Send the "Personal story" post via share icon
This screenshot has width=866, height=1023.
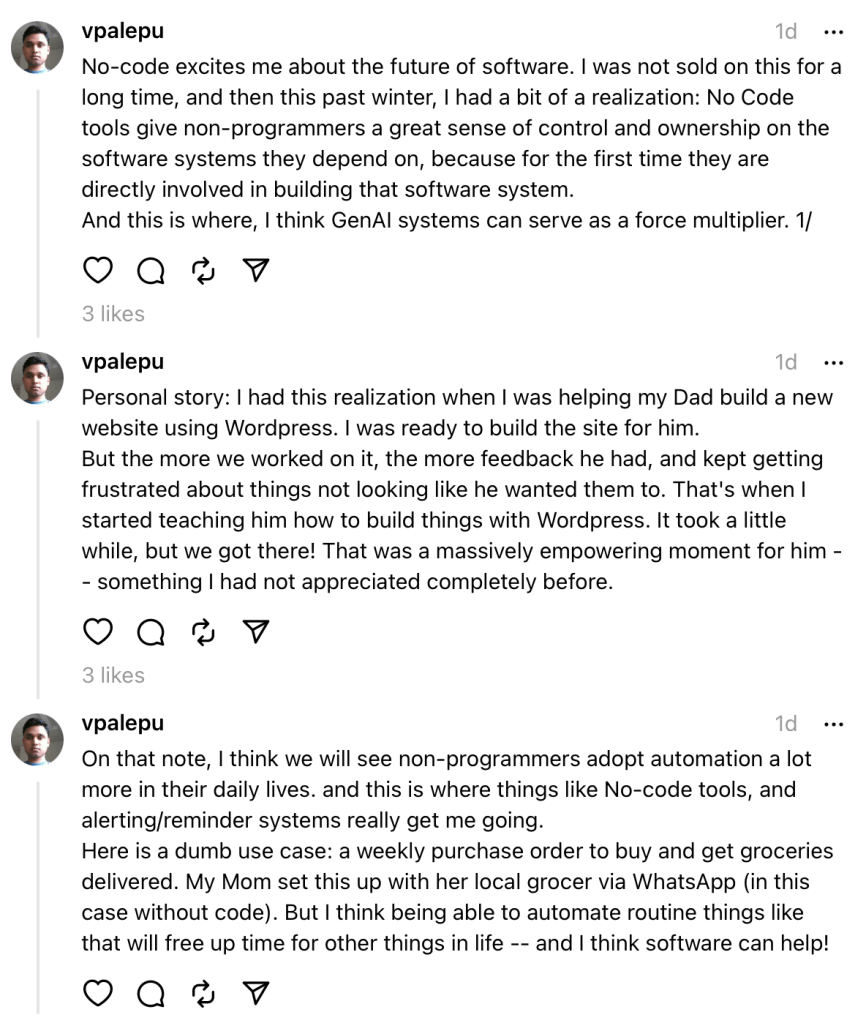click(x=257, y=632)
